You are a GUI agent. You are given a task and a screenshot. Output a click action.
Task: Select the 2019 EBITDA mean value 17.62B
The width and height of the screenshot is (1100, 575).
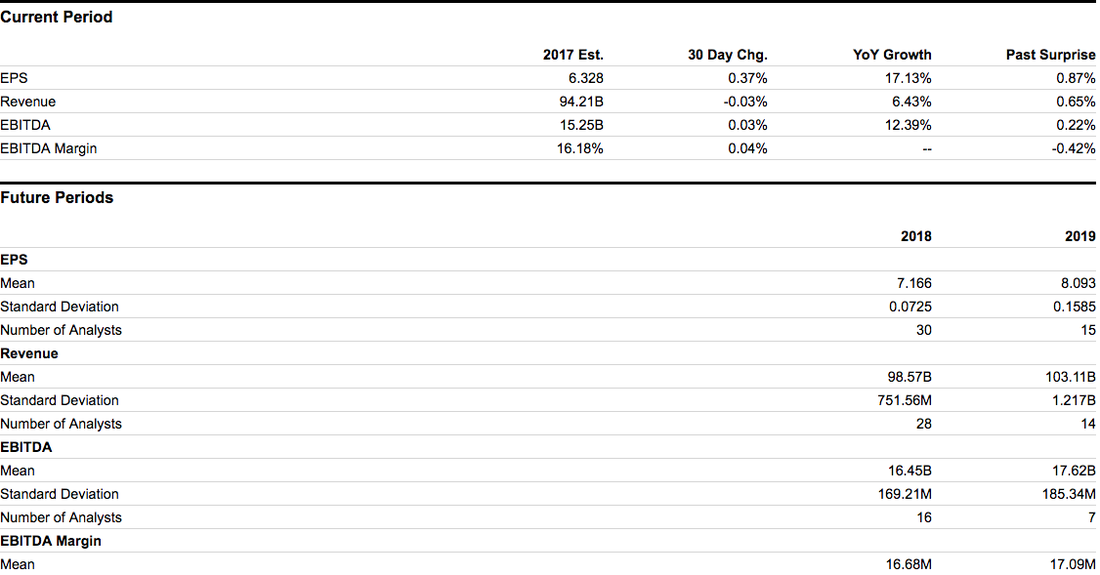[x=1075, y=471]
